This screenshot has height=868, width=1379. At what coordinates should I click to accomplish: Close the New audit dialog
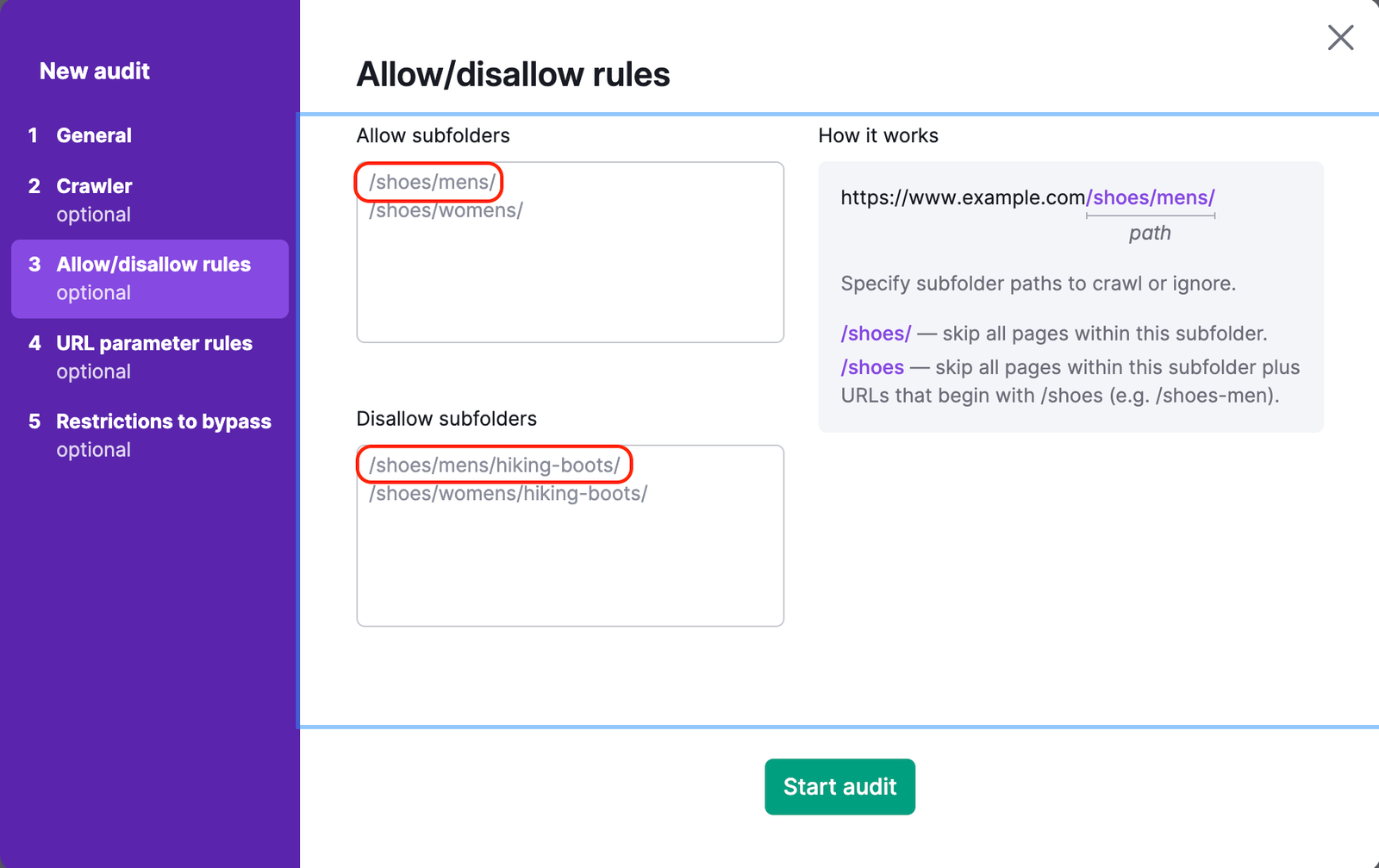[x=1341, y=38]
